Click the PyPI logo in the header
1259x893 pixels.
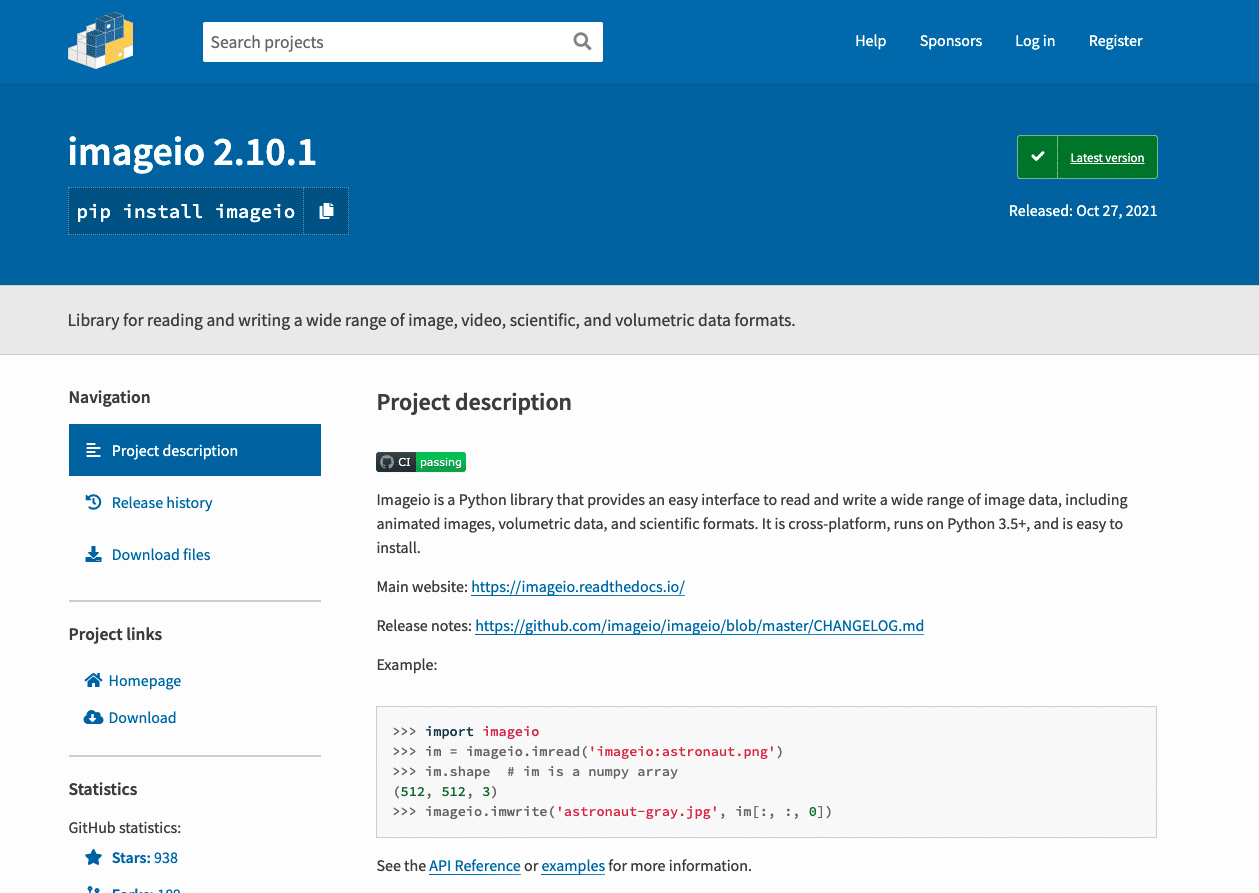point(101,41)
